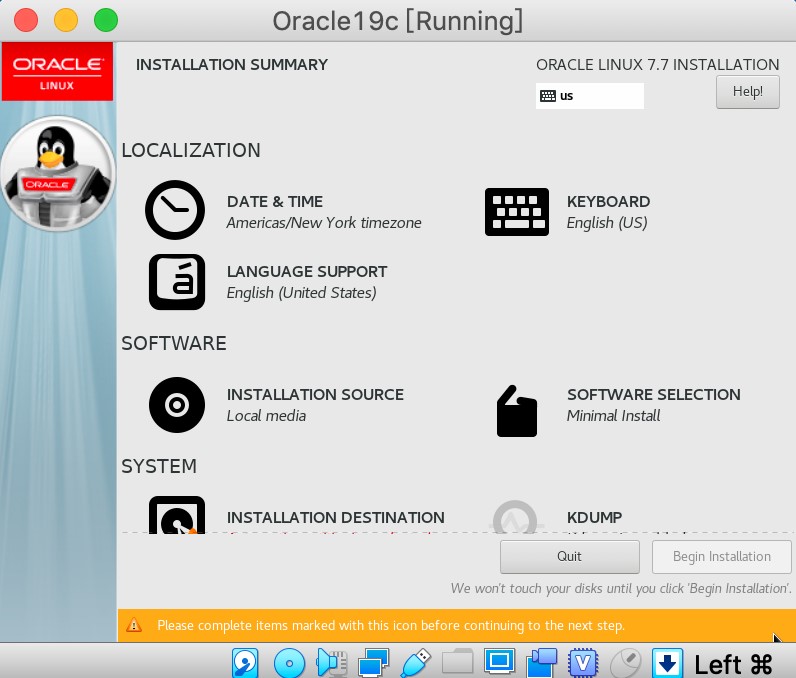Select INSTALLATION DESTINATION label

click(336, 517)
